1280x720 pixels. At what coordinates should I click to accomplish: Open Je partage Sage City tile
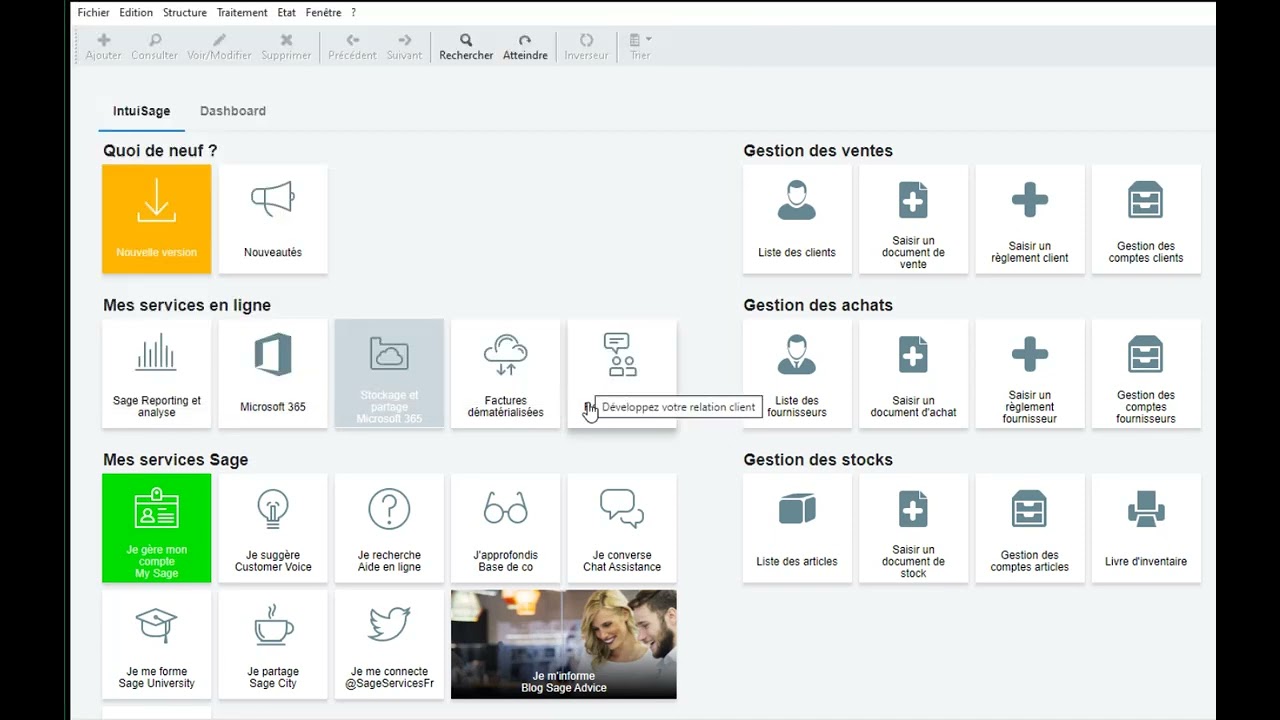273,644
